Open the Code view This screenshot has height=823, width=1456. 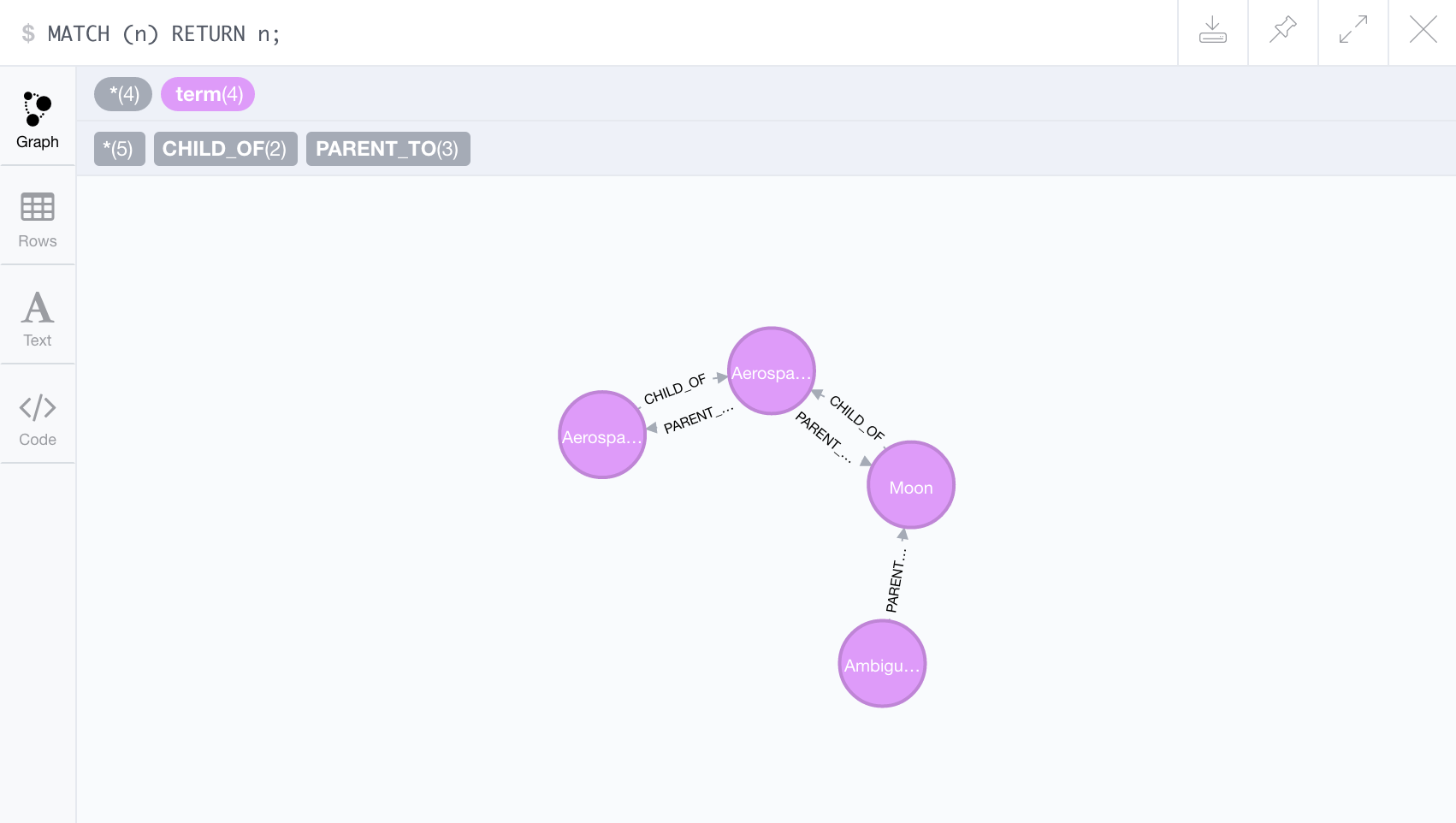[x=38, y=418]
